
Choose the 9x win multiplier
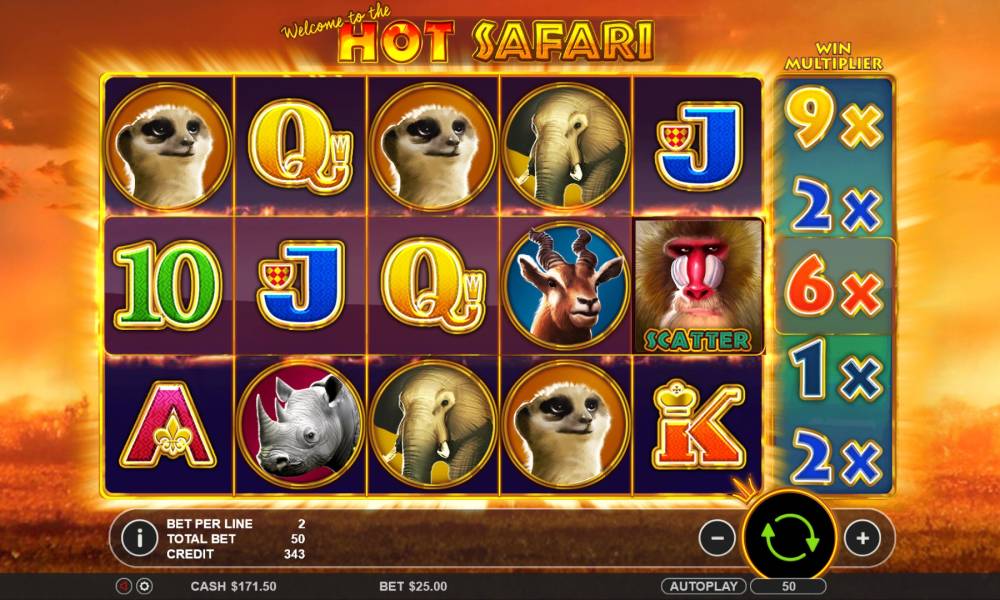click(834, 118)
